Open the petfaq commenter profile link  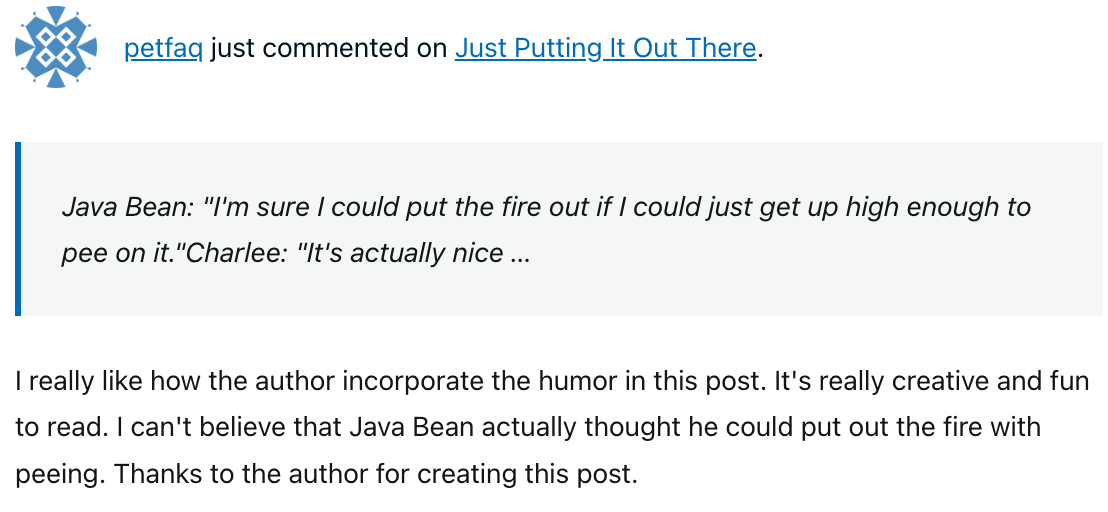point(164,48)
